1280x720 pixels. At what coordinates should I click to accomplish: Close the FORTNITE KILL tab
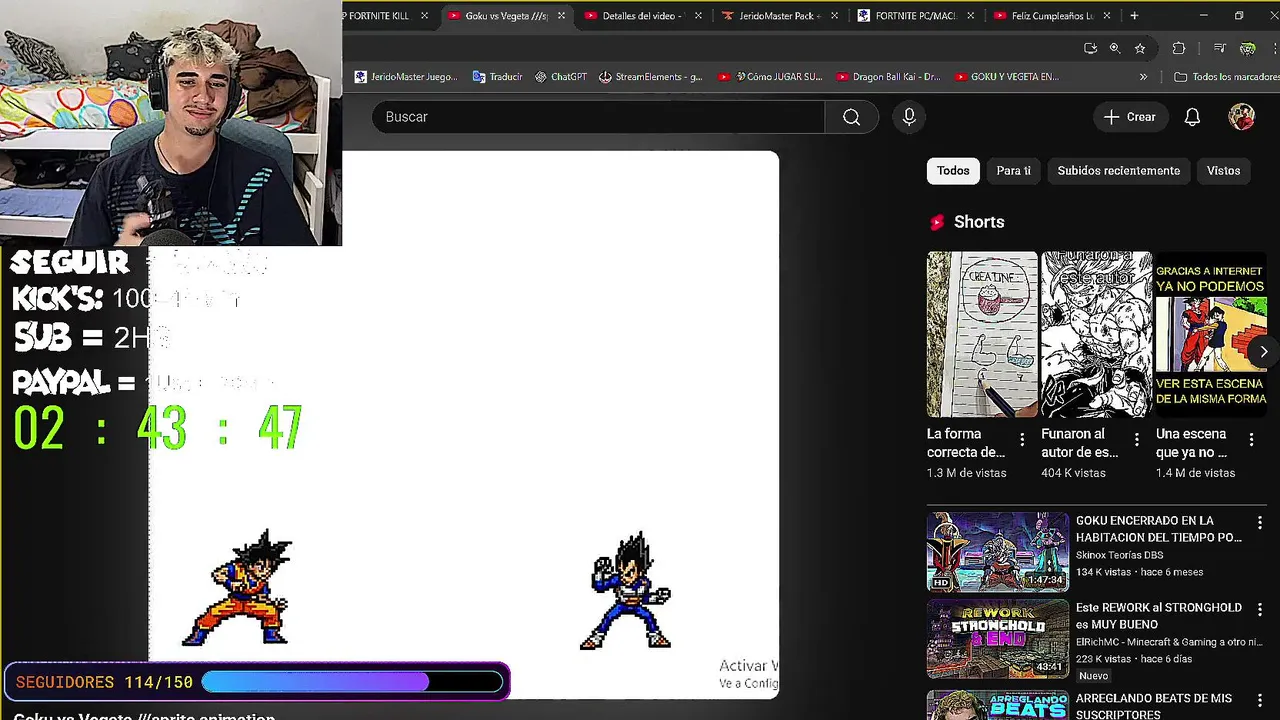(x=425, y=16)
